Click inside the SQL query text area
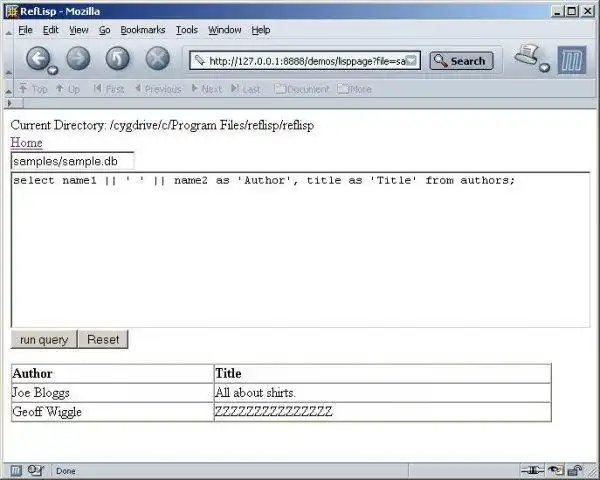600x480 pixels. pyautogui.click(x=300, y=250)
